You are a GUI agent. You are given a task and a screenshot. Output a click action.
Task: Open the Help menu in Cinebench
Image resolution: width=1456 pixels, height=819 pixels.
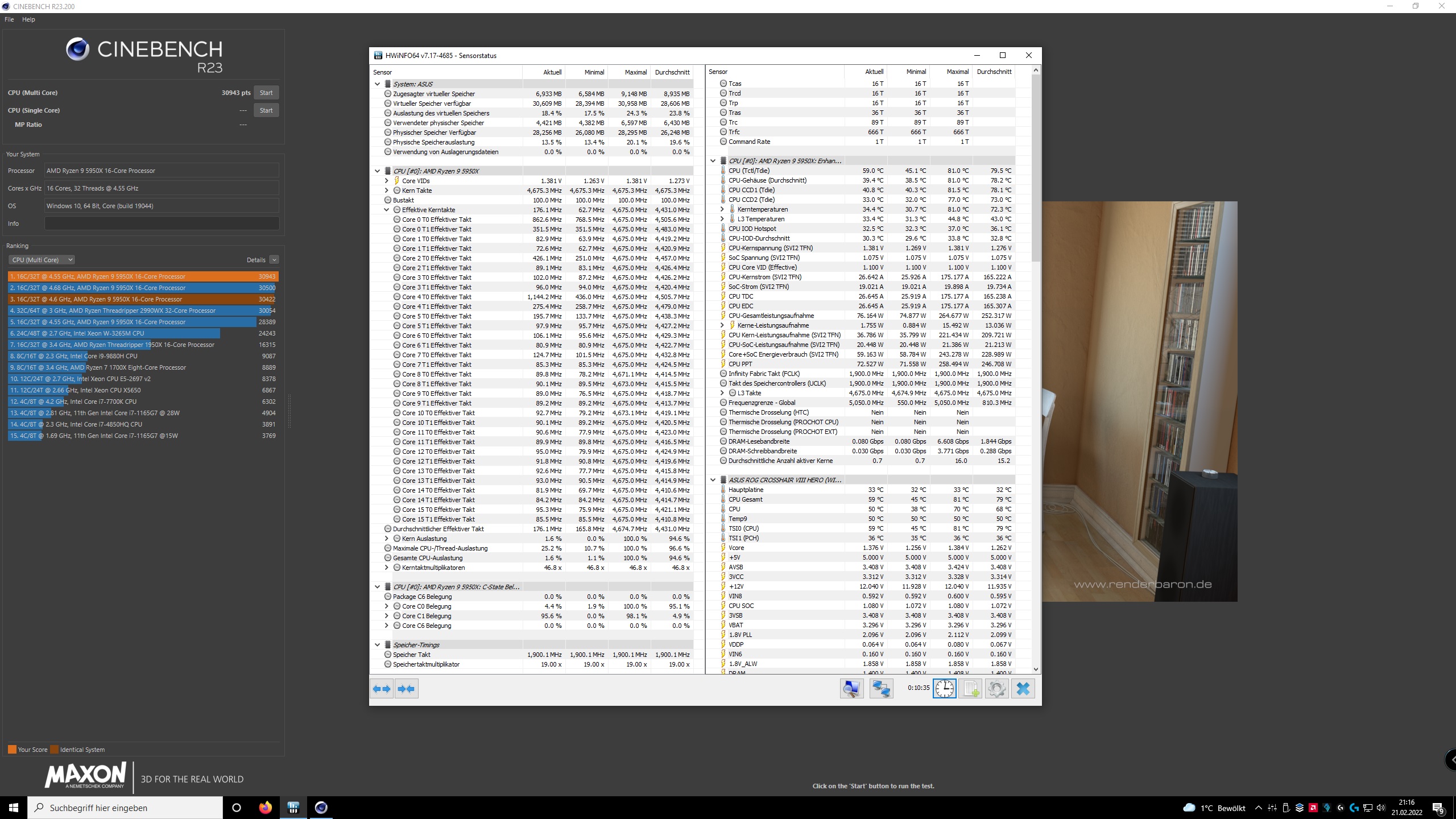pyautogui.click(x=28, y=19)
